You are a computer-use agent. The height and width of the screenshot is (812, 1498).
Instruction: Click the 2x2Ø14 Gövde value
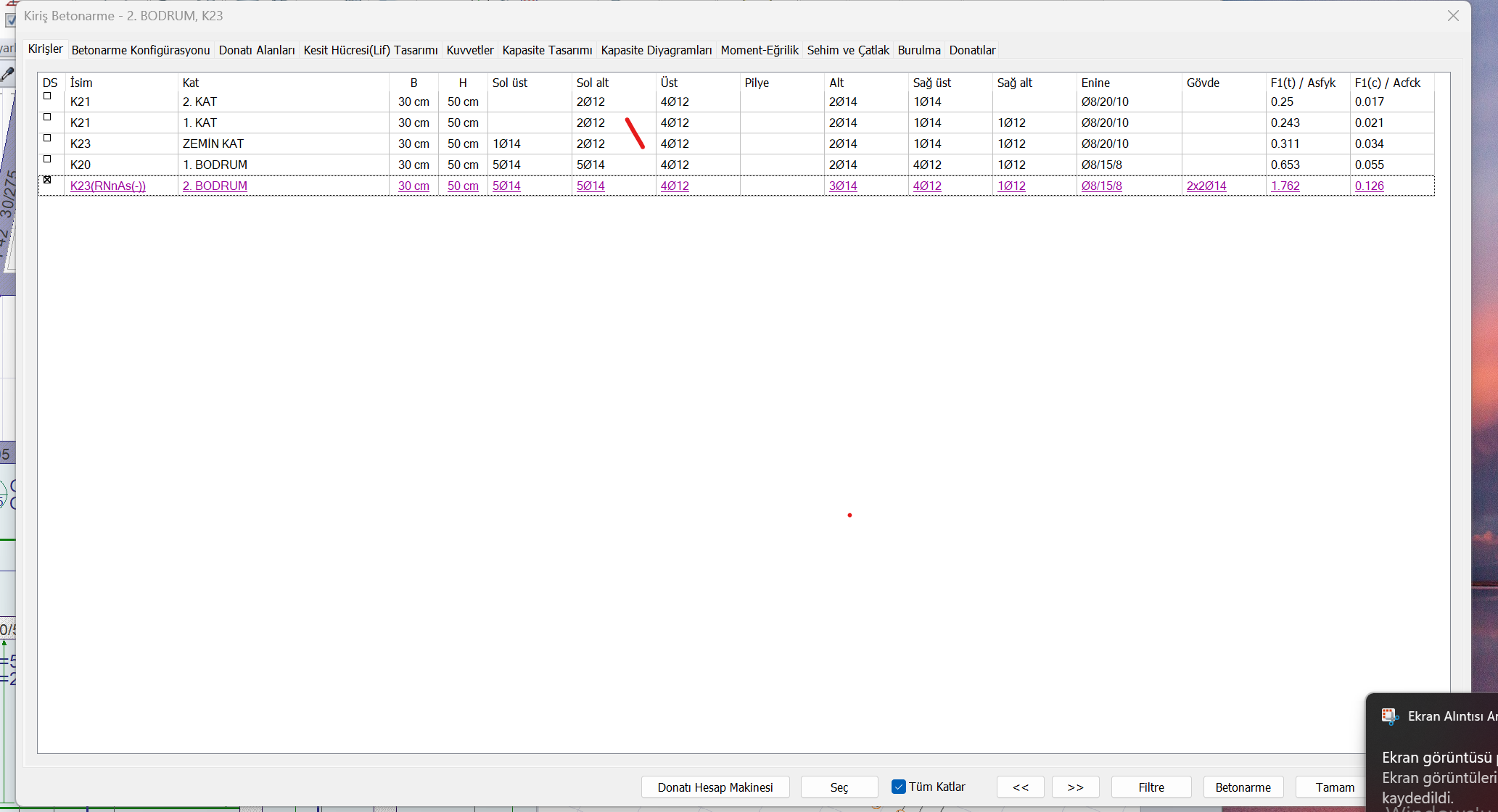point(1206,186)
